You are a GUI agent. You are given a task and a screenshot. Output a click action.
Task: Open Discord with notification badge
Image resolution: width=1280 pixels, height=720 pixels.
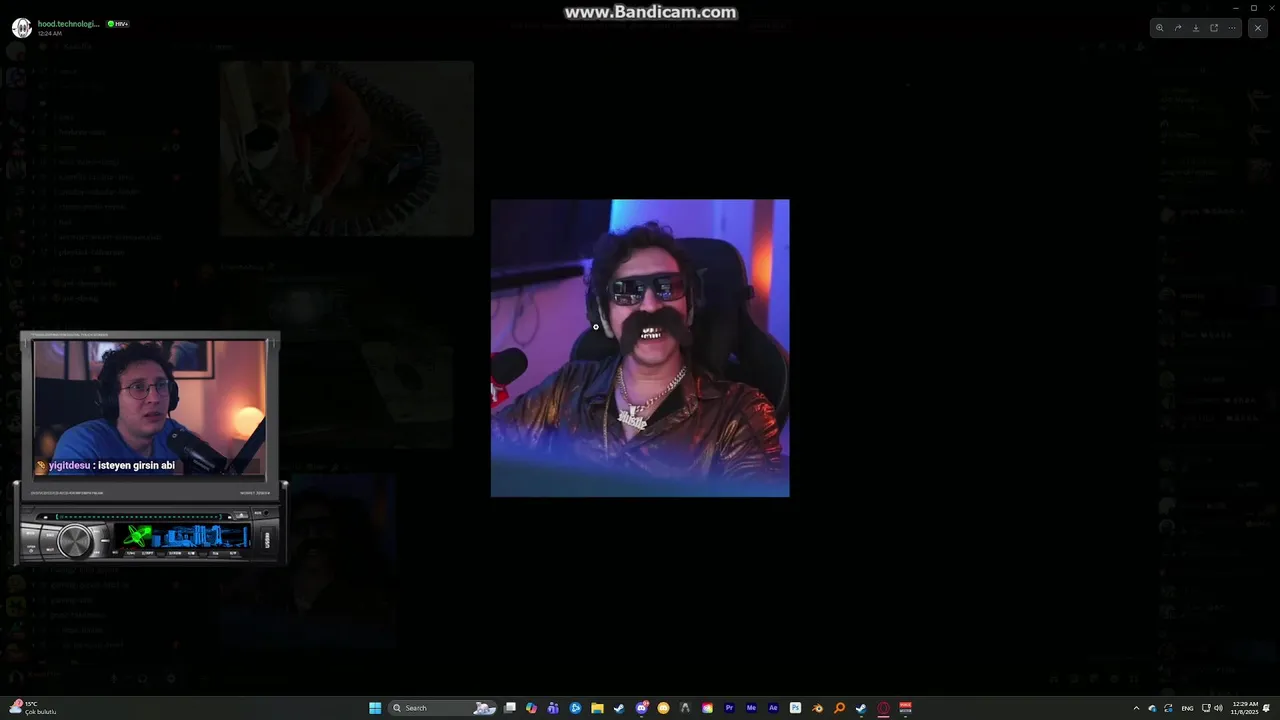(x=642, y=708)
